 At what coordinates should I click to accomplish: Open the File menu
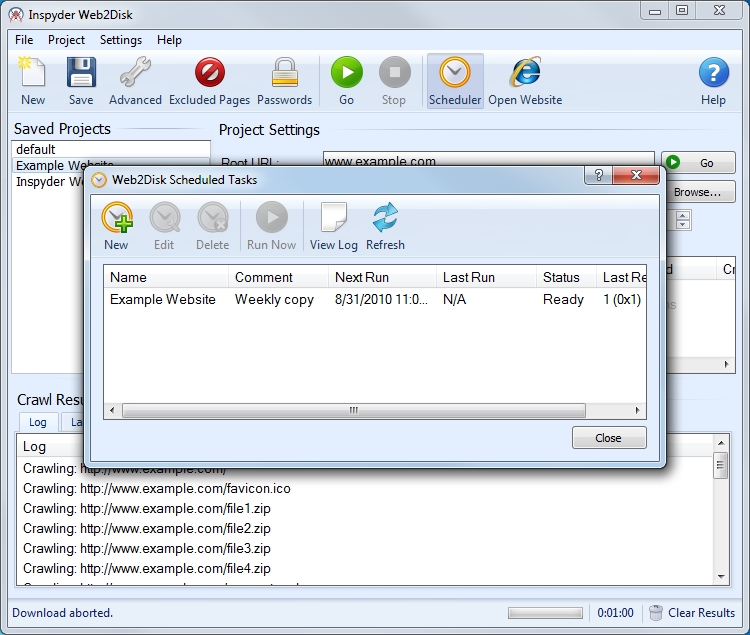24,40
